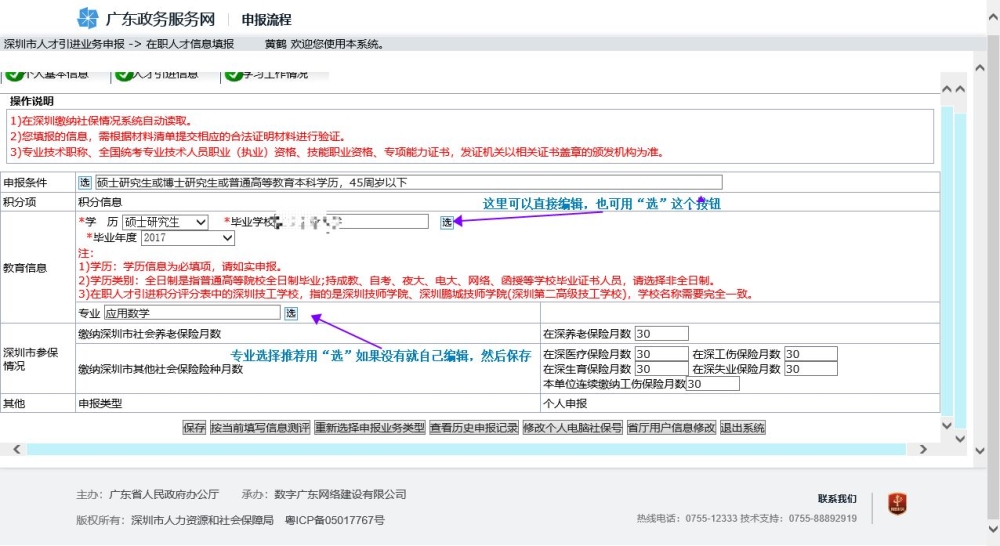Click the 在深医疗保险月数 input field
Image resolution: width=1000 pixels, height=546 pixels.
(661, 354)
